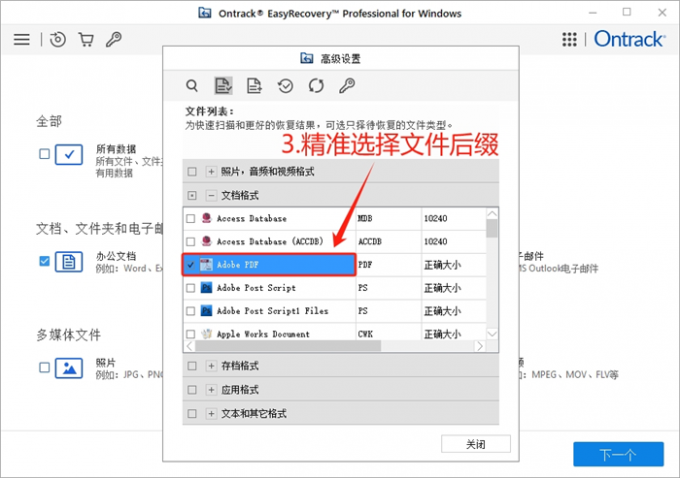Viewport: 680px width, 478px height.
Task: Click the Adobe Post Script1 Files icon
Action: pyautogui.click(x=206, y=311)
